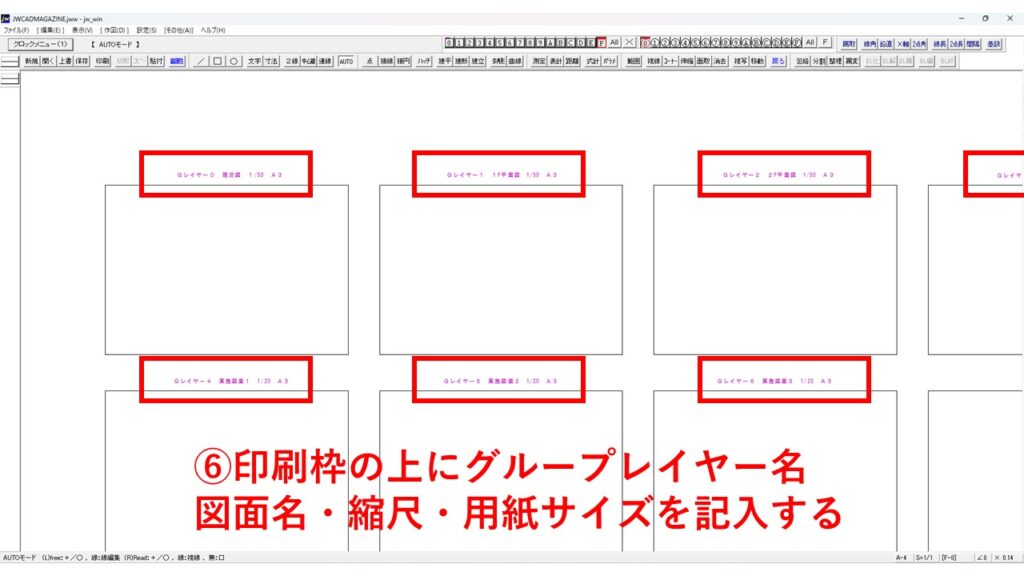Select the 複写 copy tool
The image size is (1024, 576).
pos(740,61)
